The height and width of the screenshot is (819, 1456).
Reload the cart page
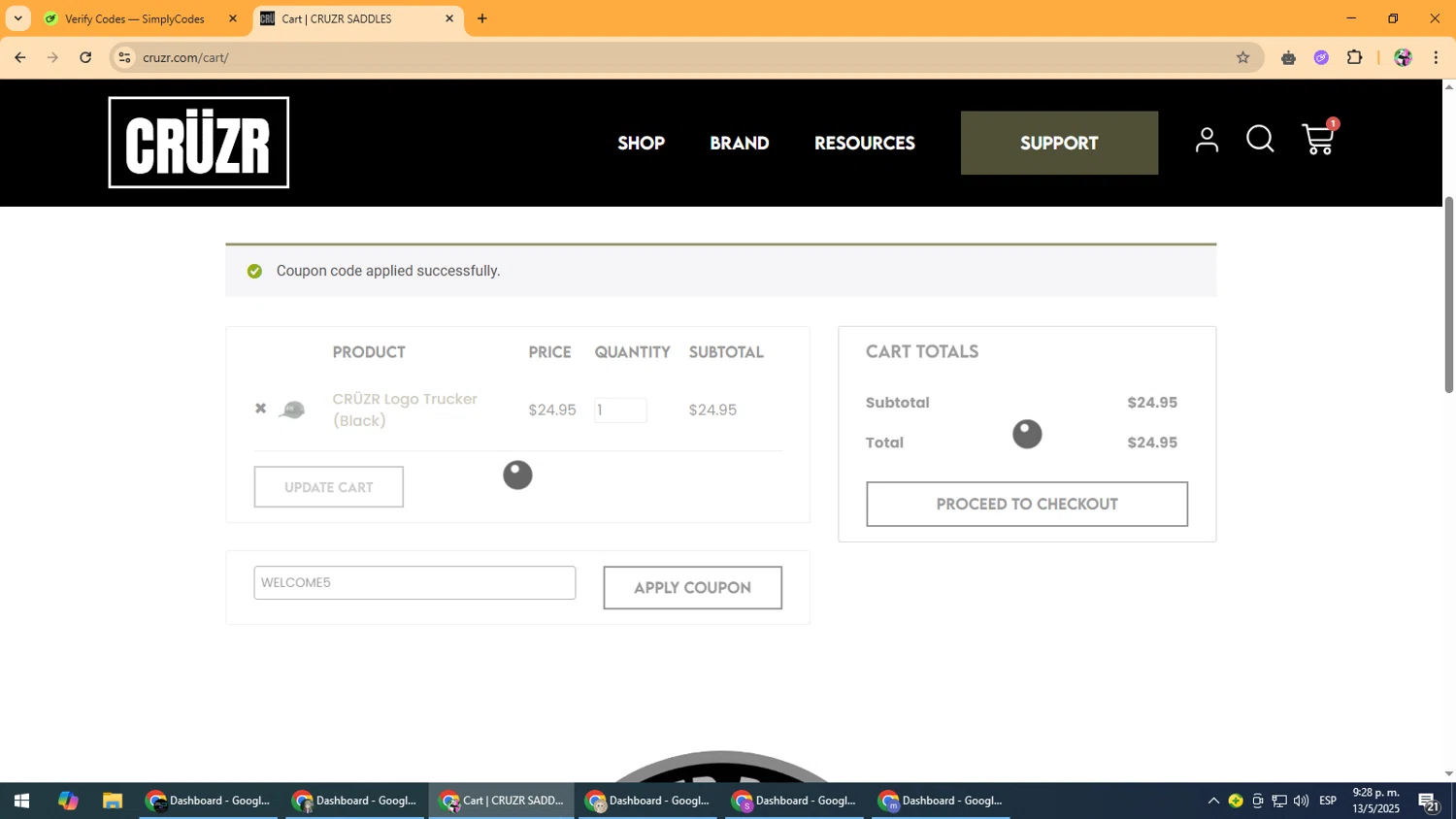[85, 57]
